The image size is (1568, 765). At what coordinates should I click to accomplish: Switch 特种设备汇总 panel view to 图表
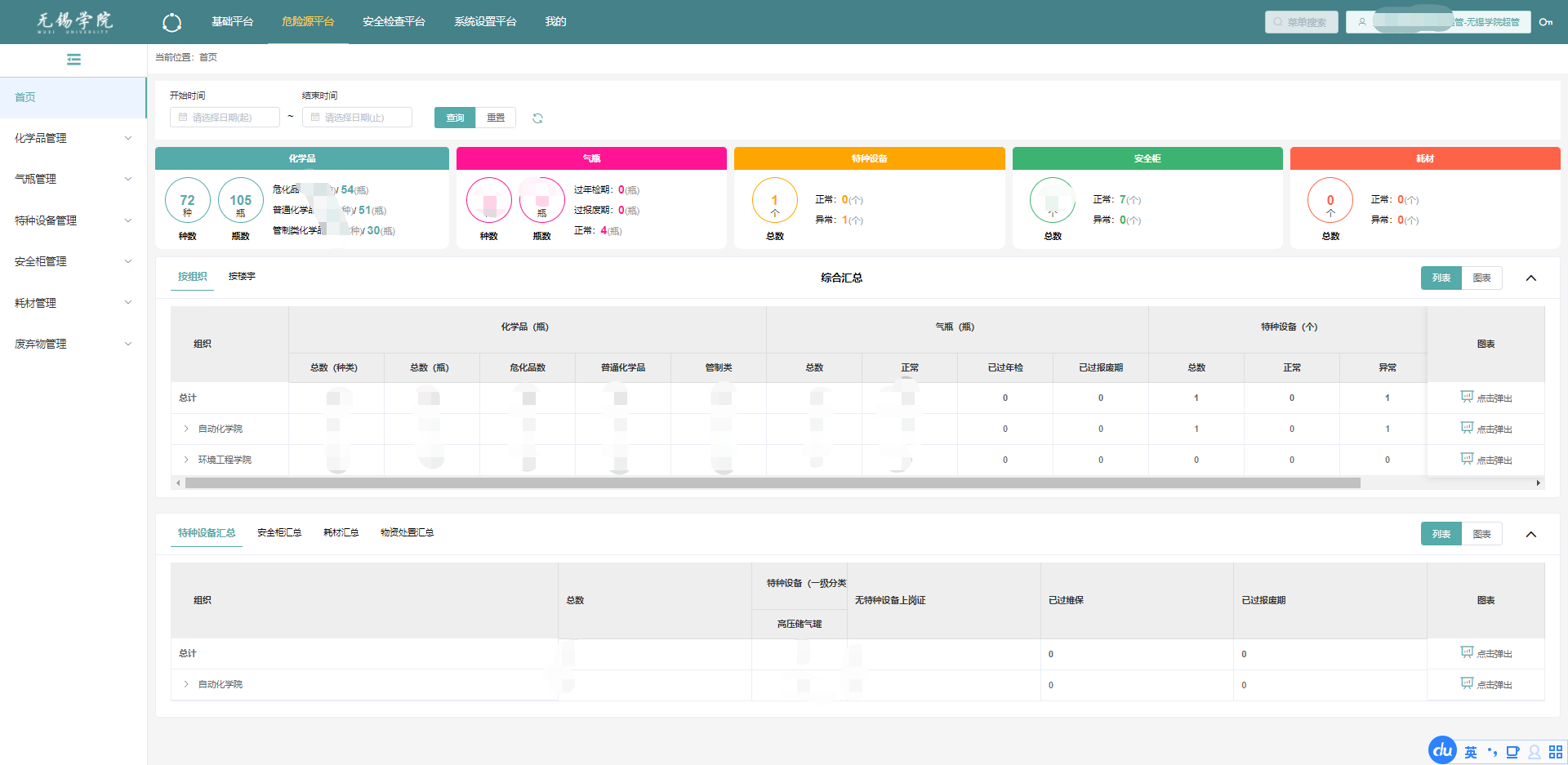1481,535
